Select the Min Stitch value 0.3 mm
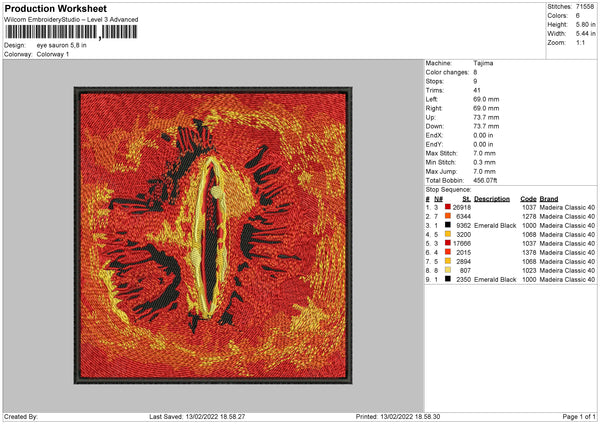This screenshot has height=424, width=600. 484,162
